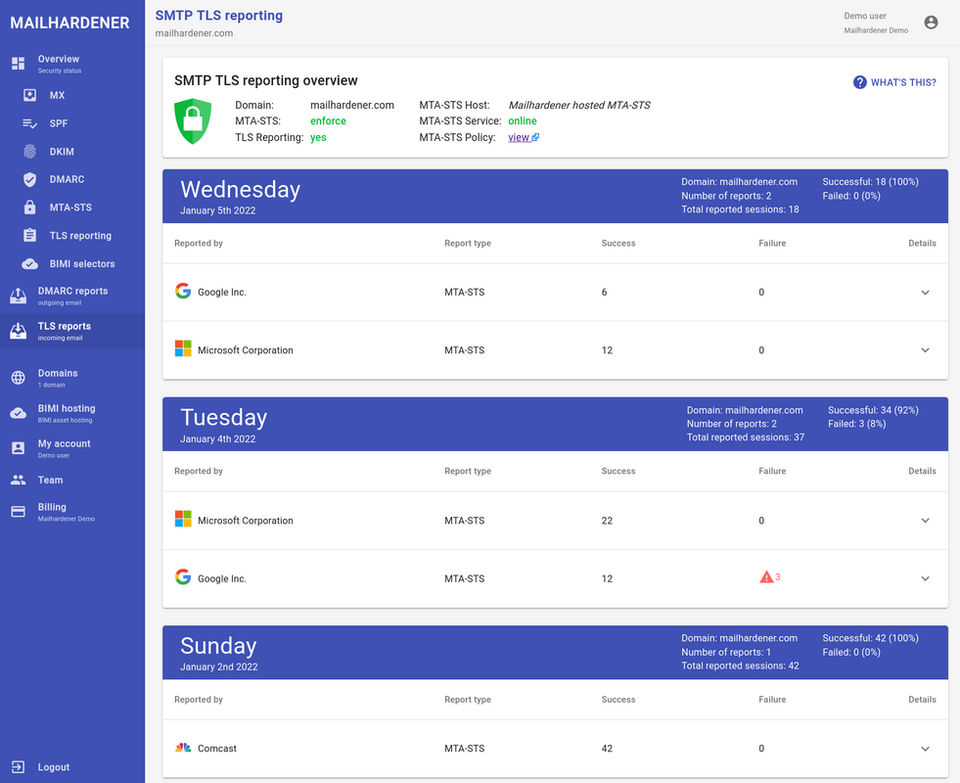Expand Wednesday Google Inc. report details
960x783 pixels.
tap(925, 293)
